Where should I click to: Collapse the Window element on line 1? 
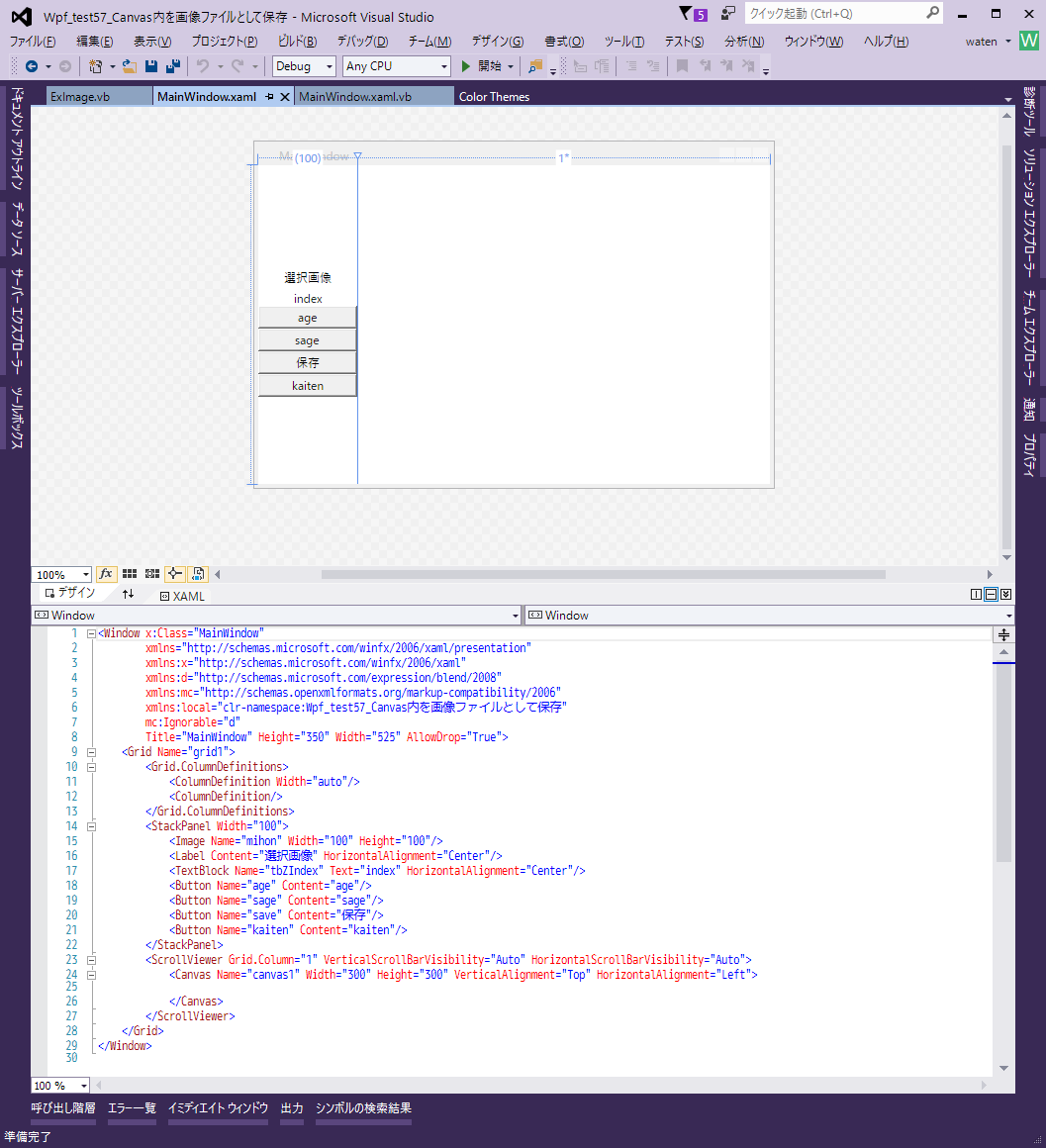click(x=91, y=634)
